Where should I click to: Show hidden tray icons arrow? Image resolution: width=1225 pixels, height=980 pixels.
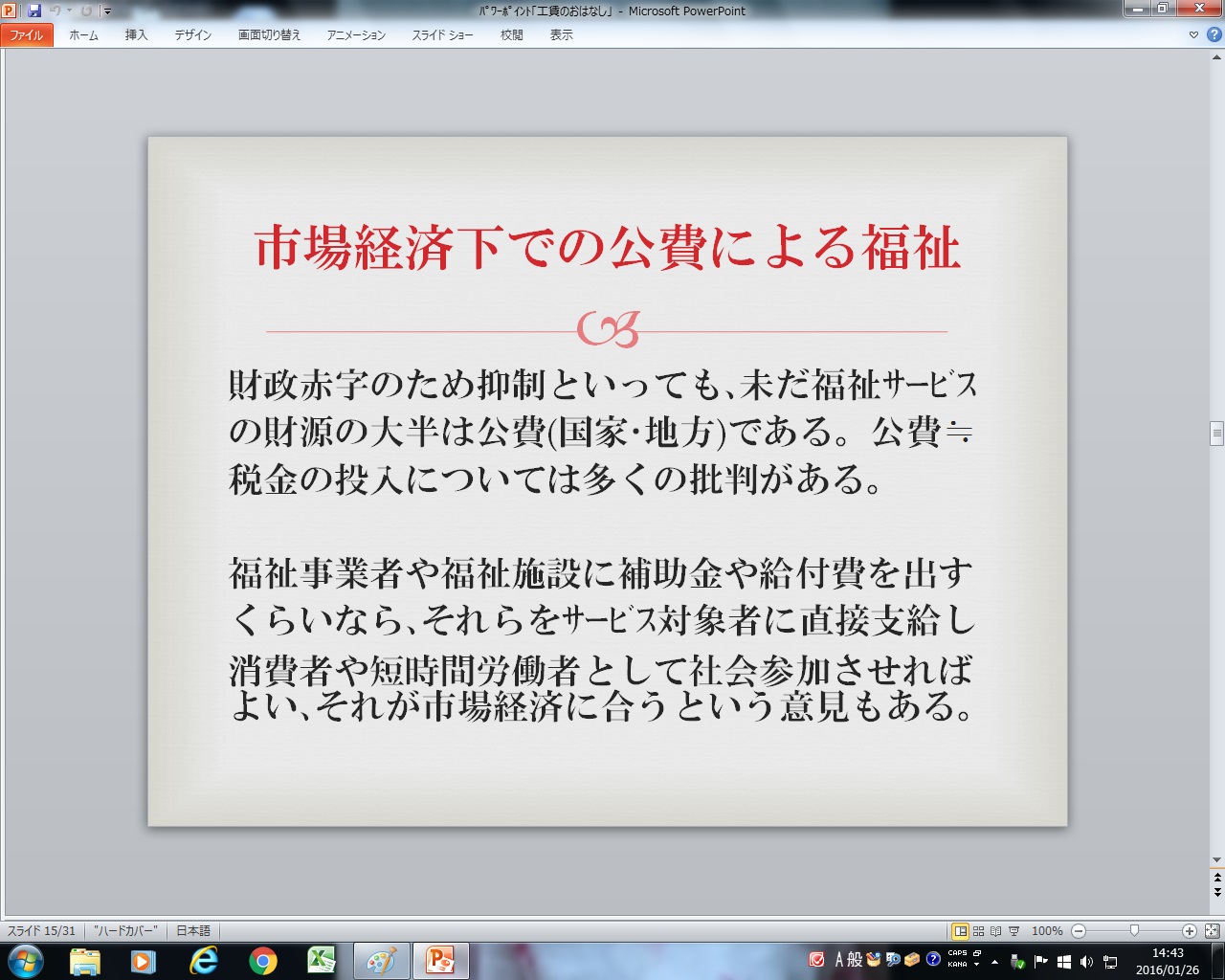[x=994, y=961]
